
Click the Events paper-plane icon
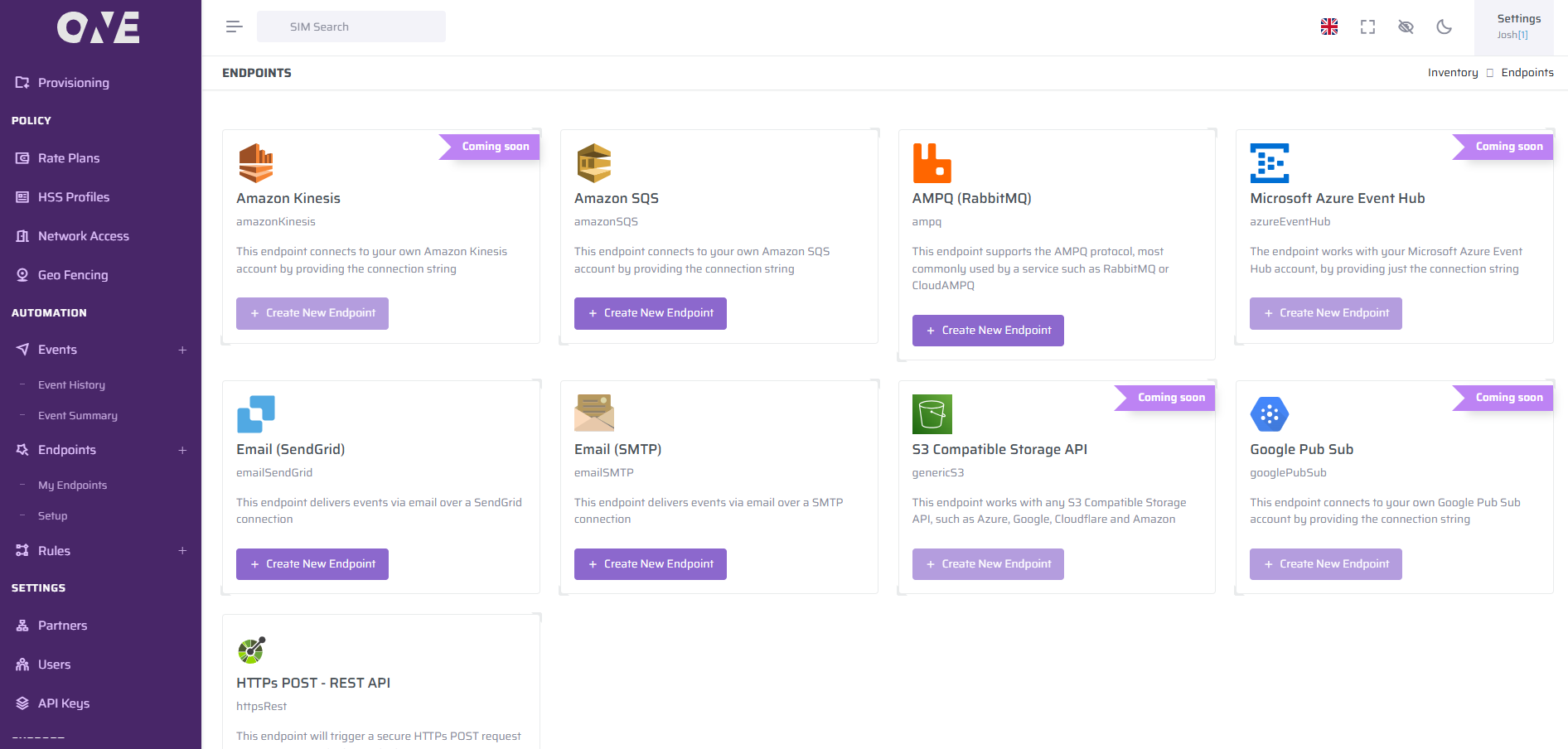[22, 350]
